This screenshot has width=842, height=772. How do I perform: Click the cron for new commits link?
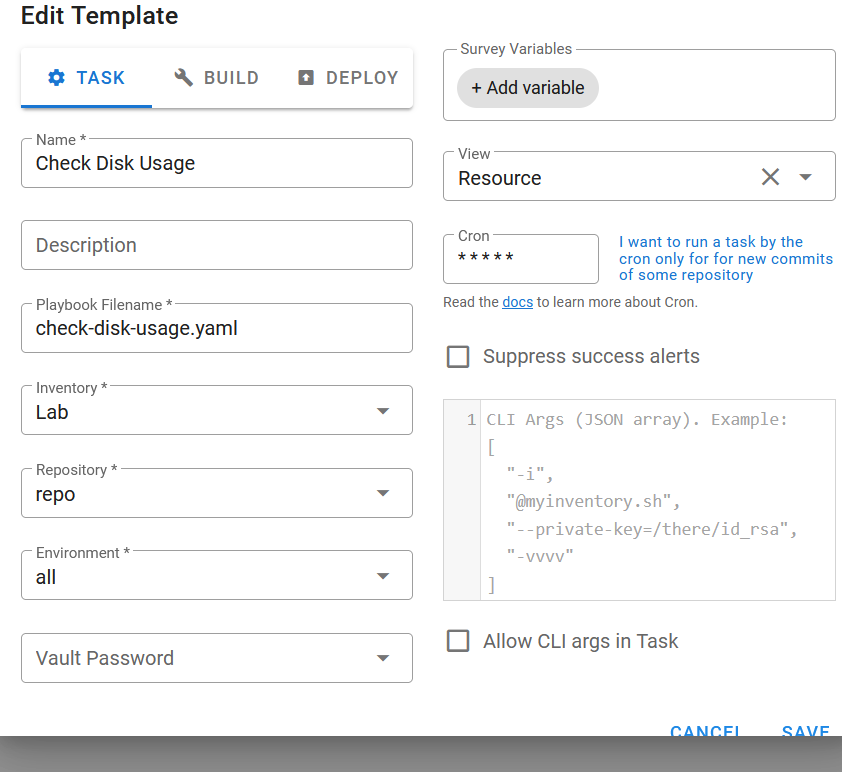pos(725,258)
